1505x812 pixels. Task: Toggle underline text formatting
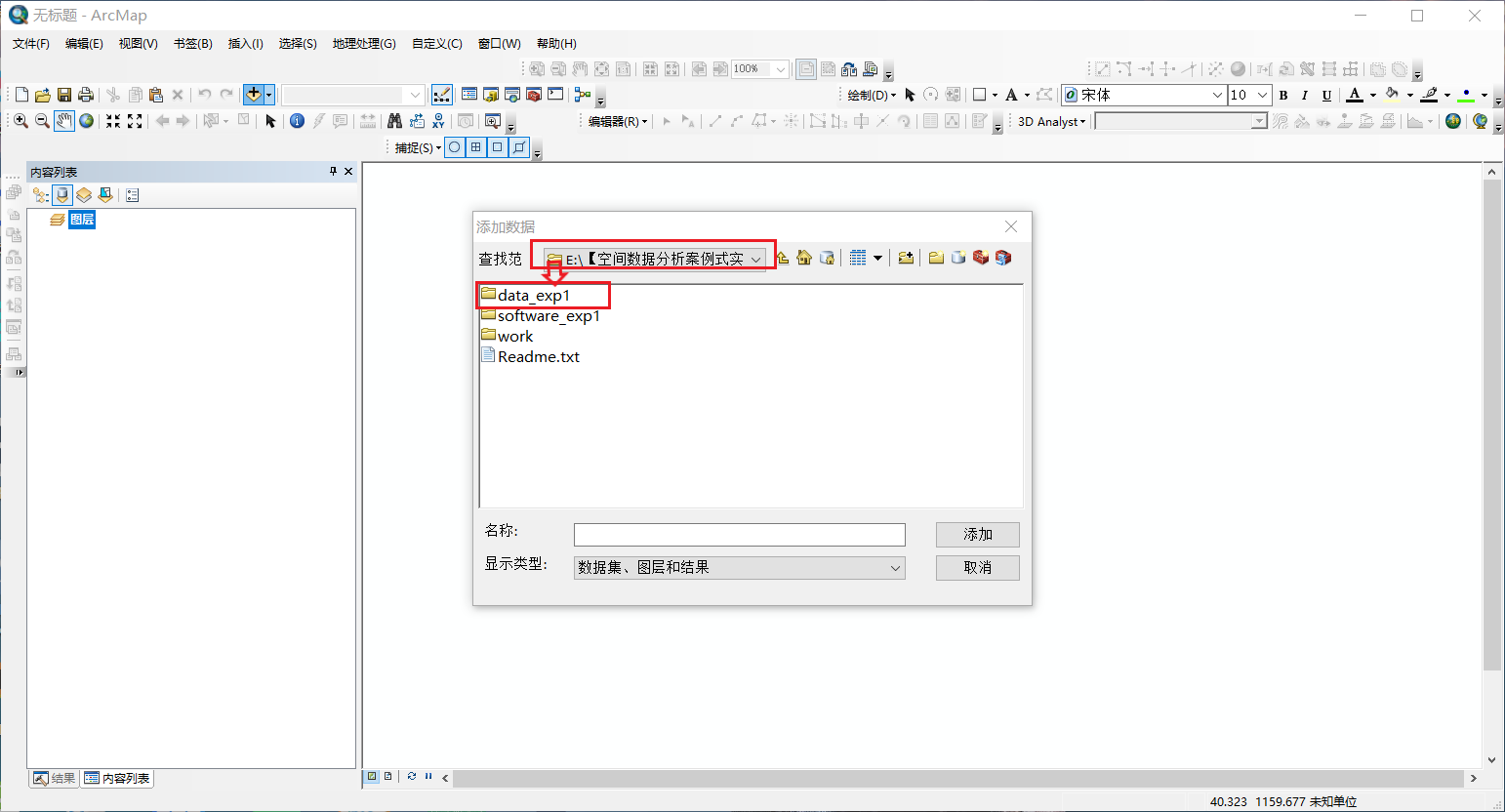coord(1326,95)
